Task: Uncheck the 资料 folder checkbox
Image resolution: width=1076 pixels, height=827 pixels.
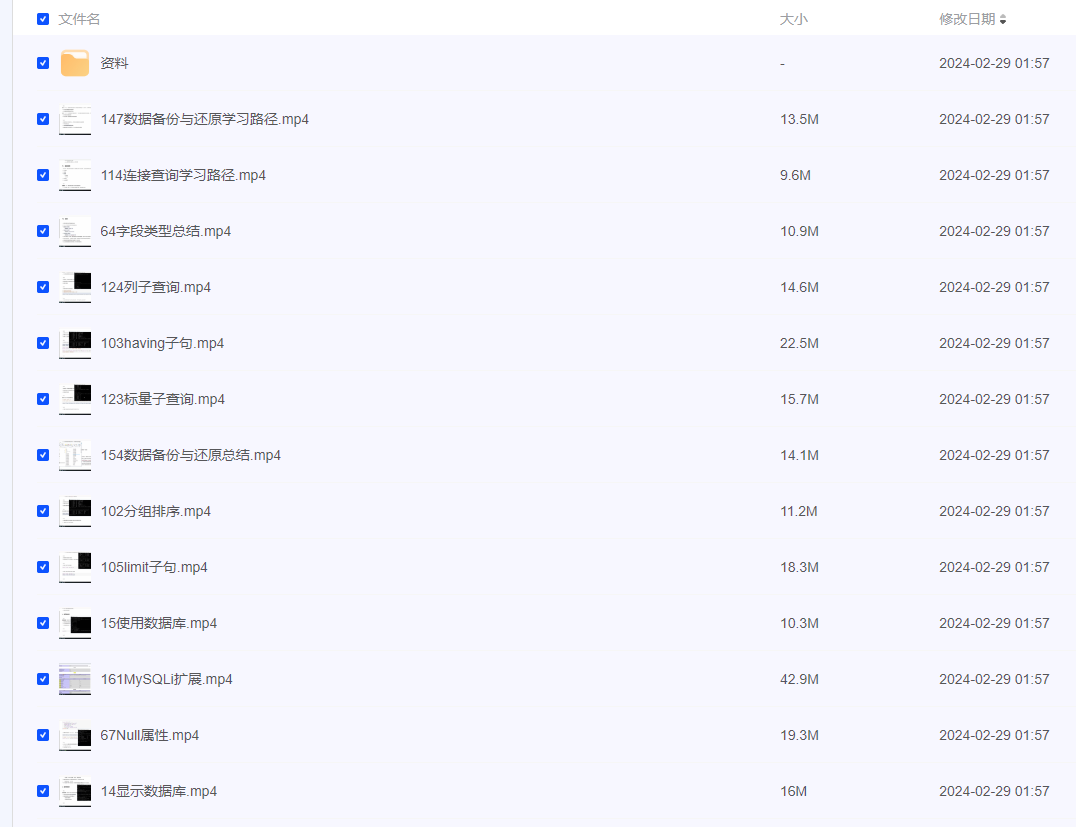Action: (43, 63)
